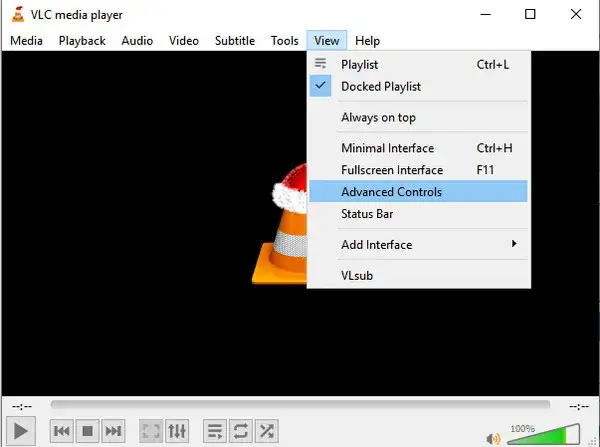The height and width of the screenshot is (447, 600).
Task: Stop playback with the stop button
Action: tap(87, 431)
